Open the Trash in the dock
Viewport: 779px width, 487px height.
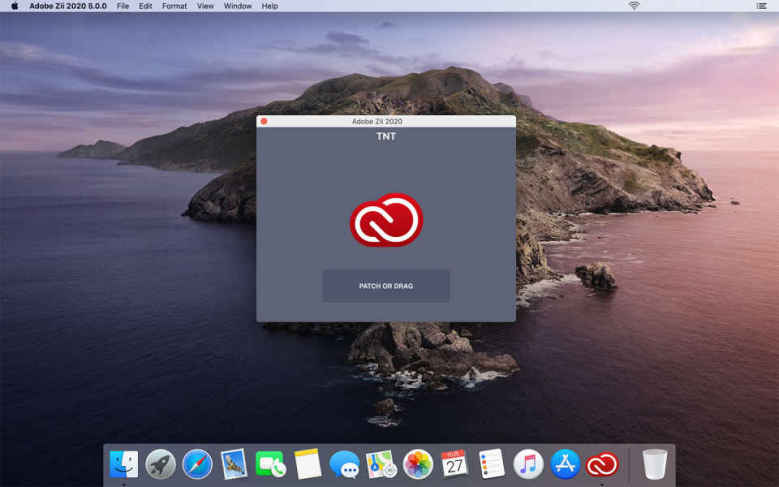pos(655,464)
